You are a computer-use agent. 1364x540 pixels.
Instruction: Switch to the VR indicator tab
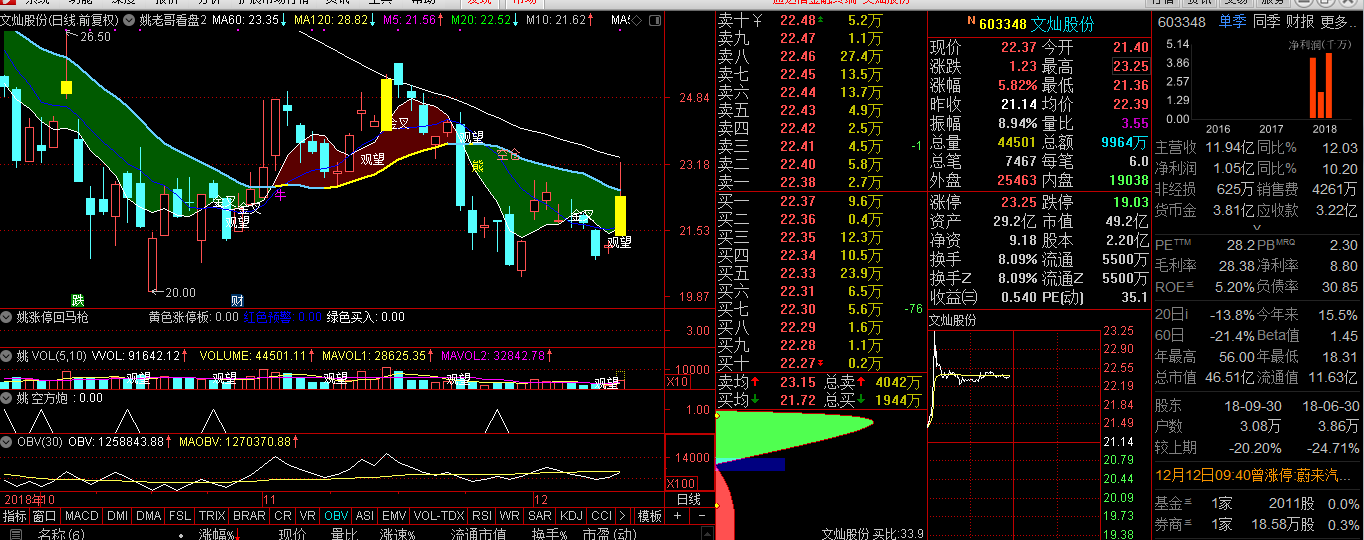click(308, 516)
